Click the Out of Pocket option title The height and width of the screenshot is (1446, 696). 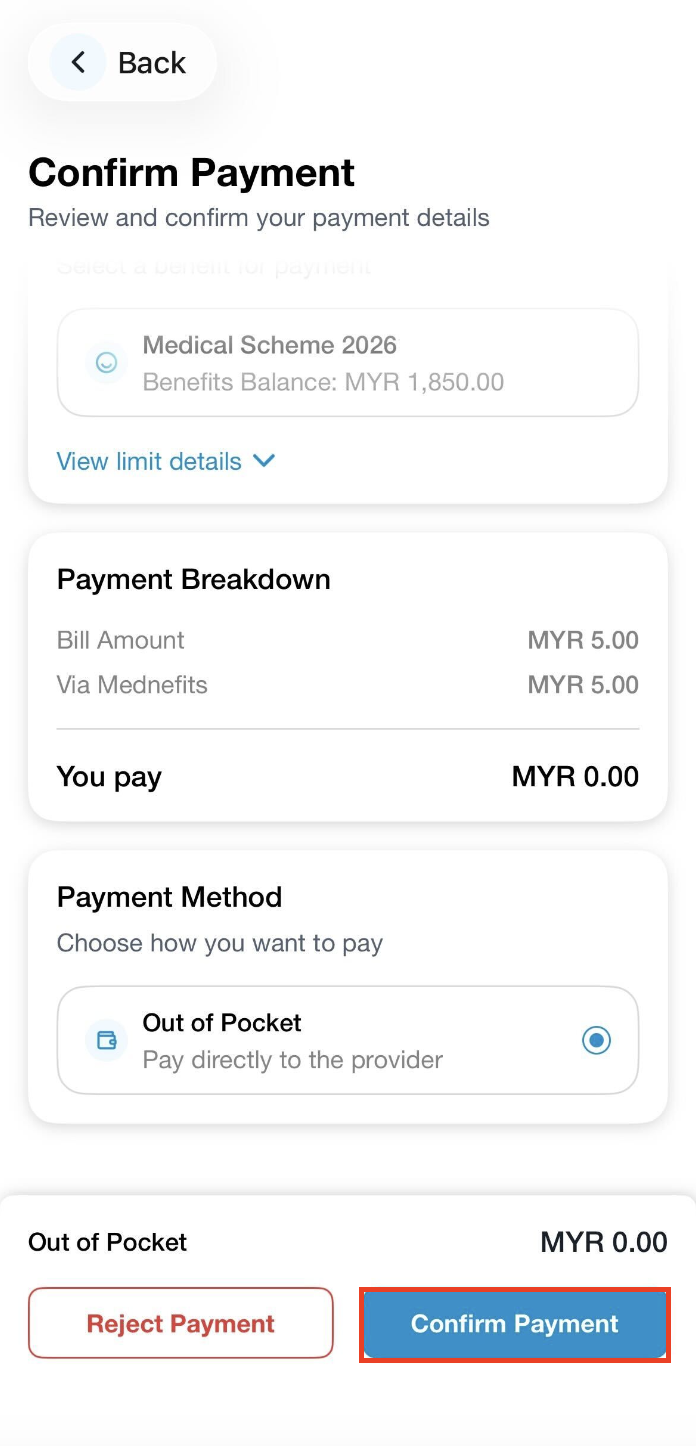click(222, 1023)
